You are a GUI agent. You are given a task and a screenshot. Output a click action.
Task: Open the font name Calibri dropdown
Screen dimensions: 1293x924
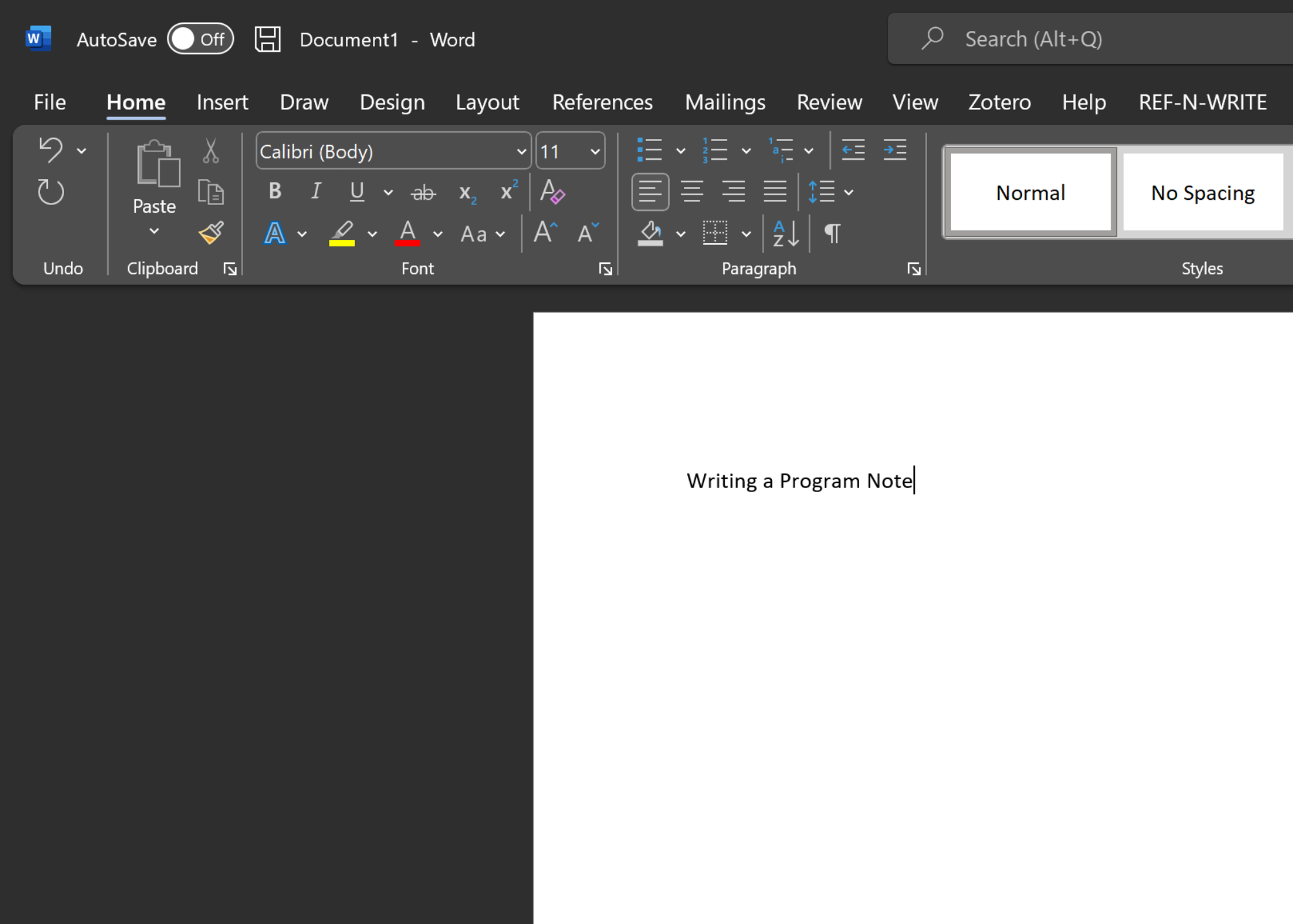tap(521, 152)
